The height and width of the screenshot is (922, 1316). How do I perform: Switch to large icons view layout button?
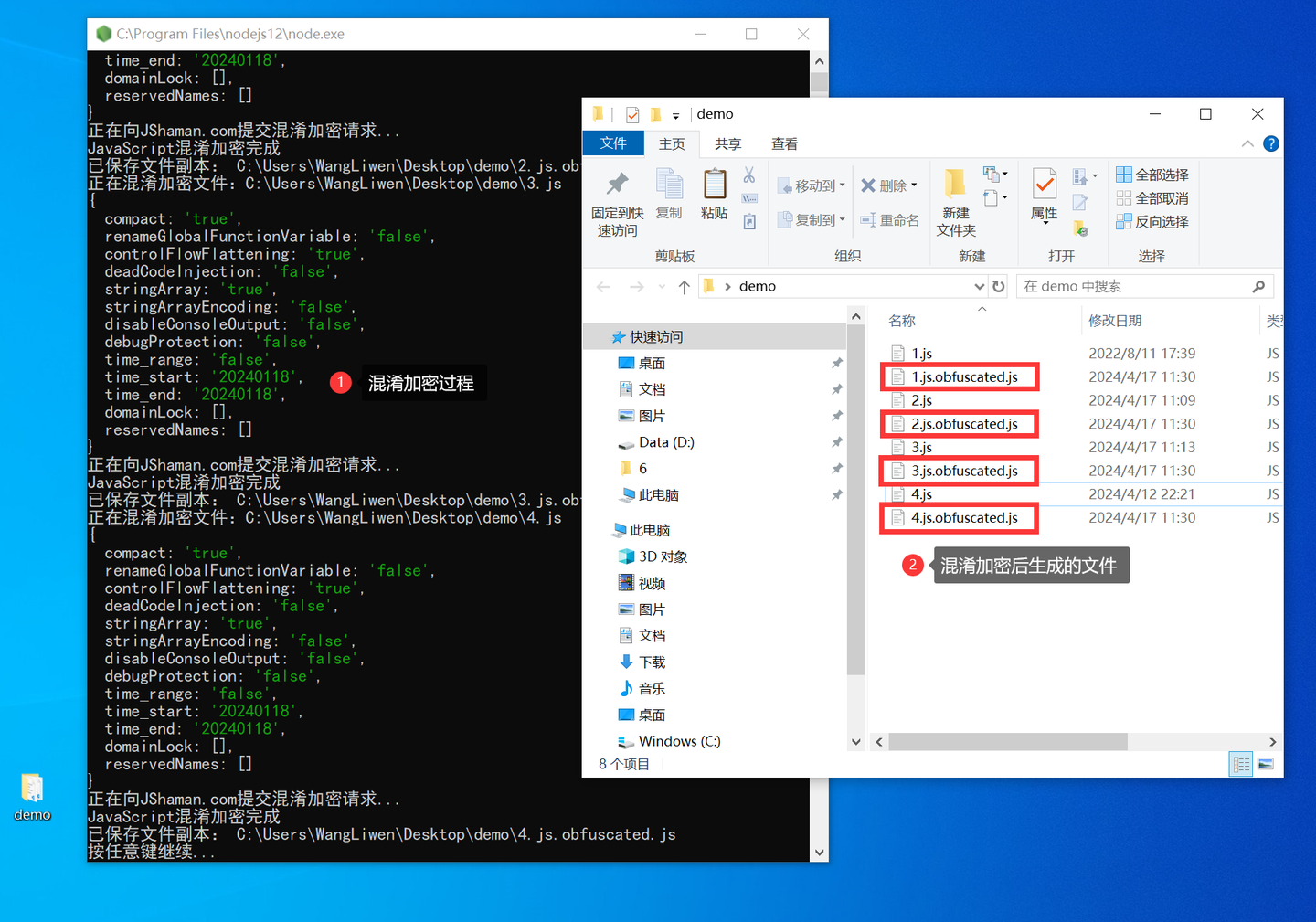tap(1266, 764)
